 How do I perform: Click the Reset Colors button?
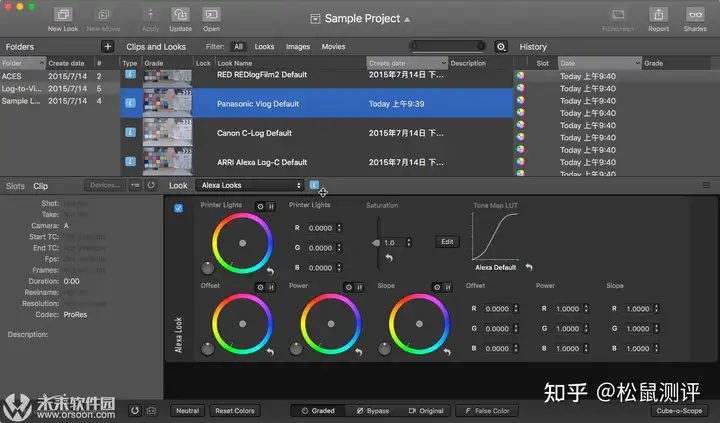(x=235, y=411)
